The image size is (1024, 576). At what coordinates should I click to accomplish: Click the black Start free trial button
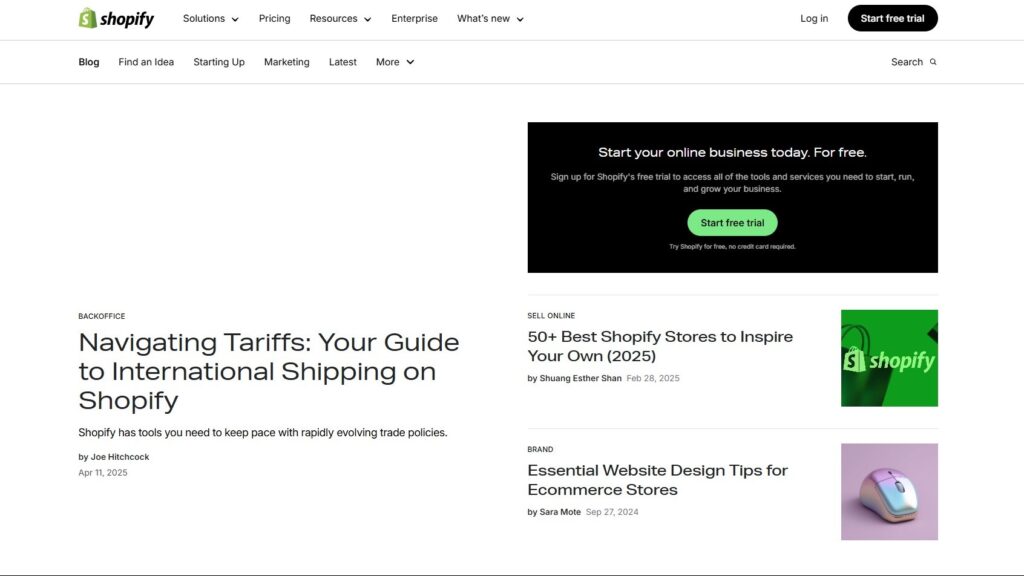[893, 18]
